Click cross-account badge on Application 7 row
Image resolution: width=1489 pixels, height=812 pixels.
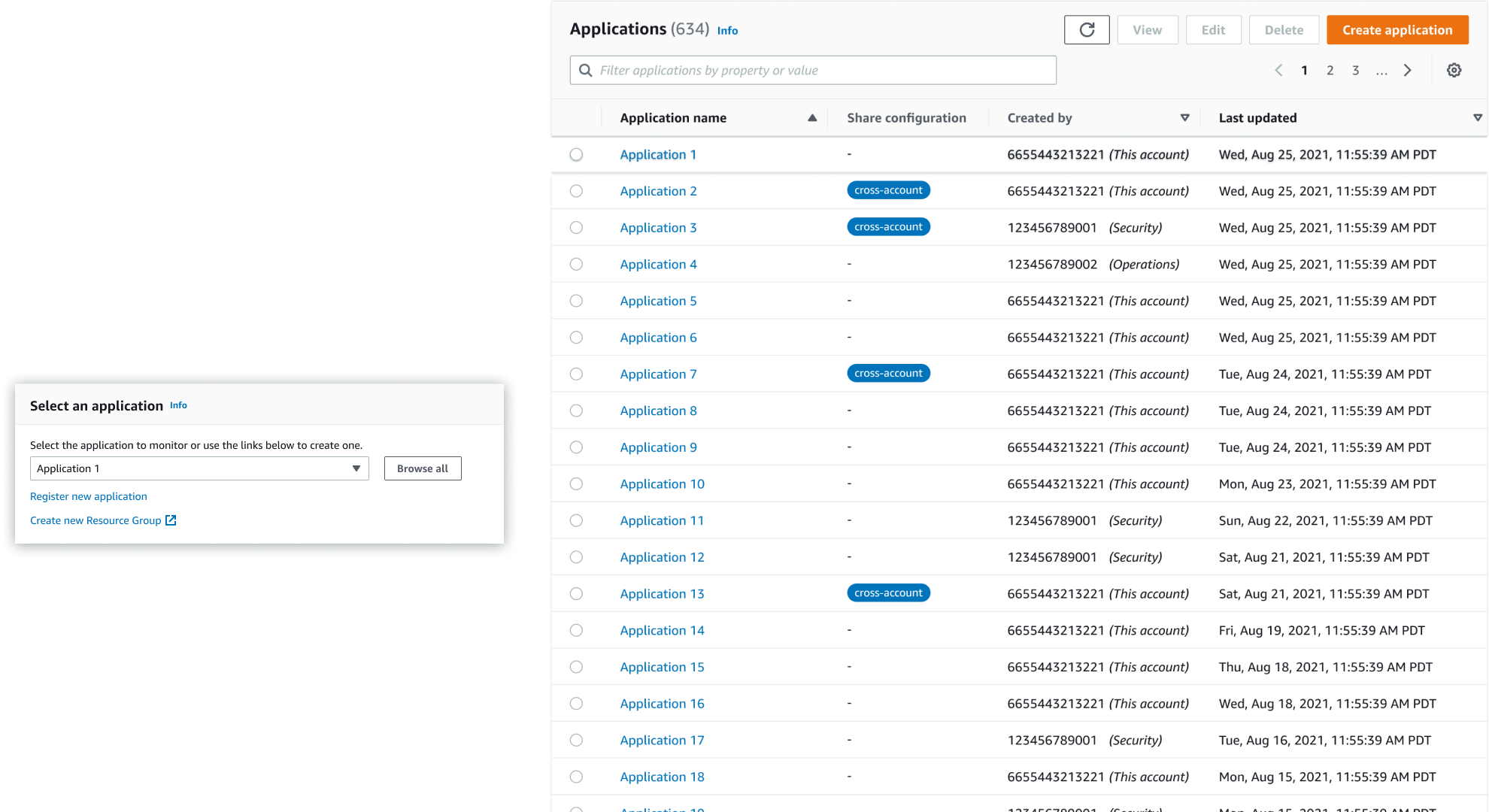[x=888, y=373]
